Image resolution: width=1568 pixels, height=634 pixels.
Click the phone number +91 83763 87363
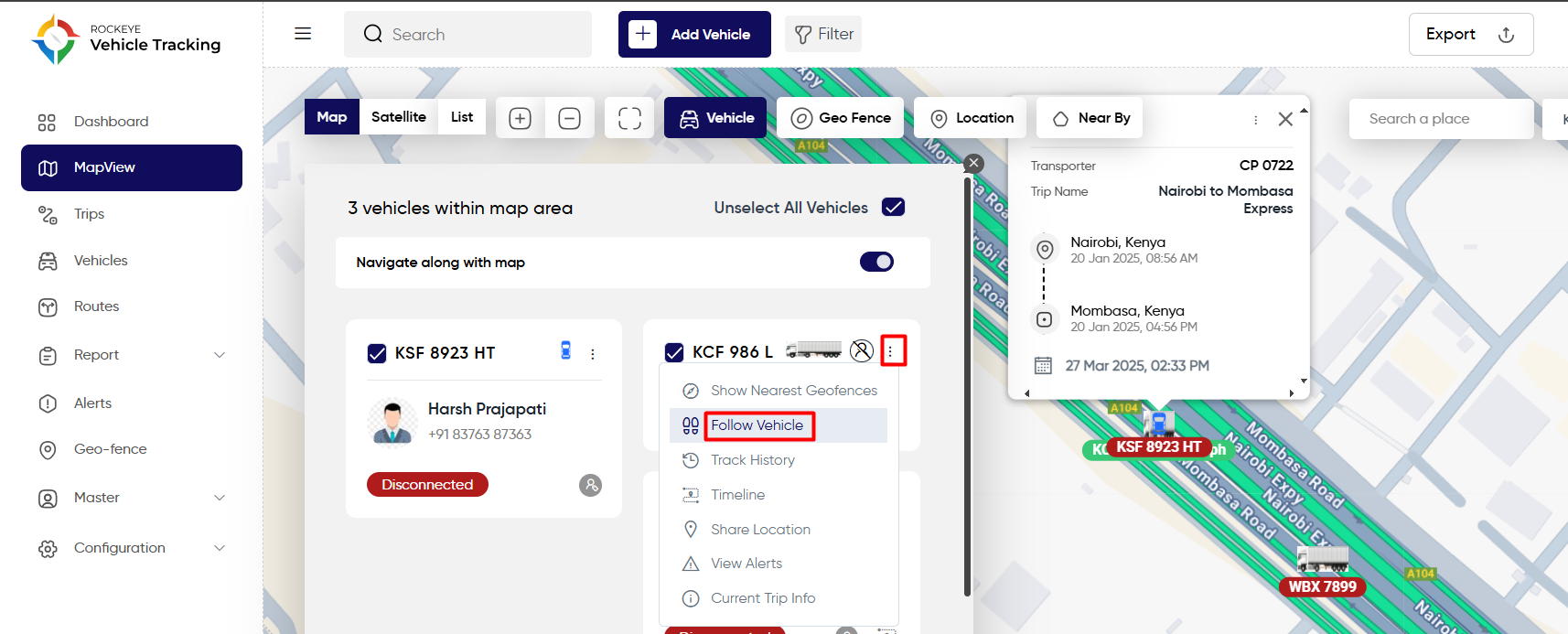point(479,435)
